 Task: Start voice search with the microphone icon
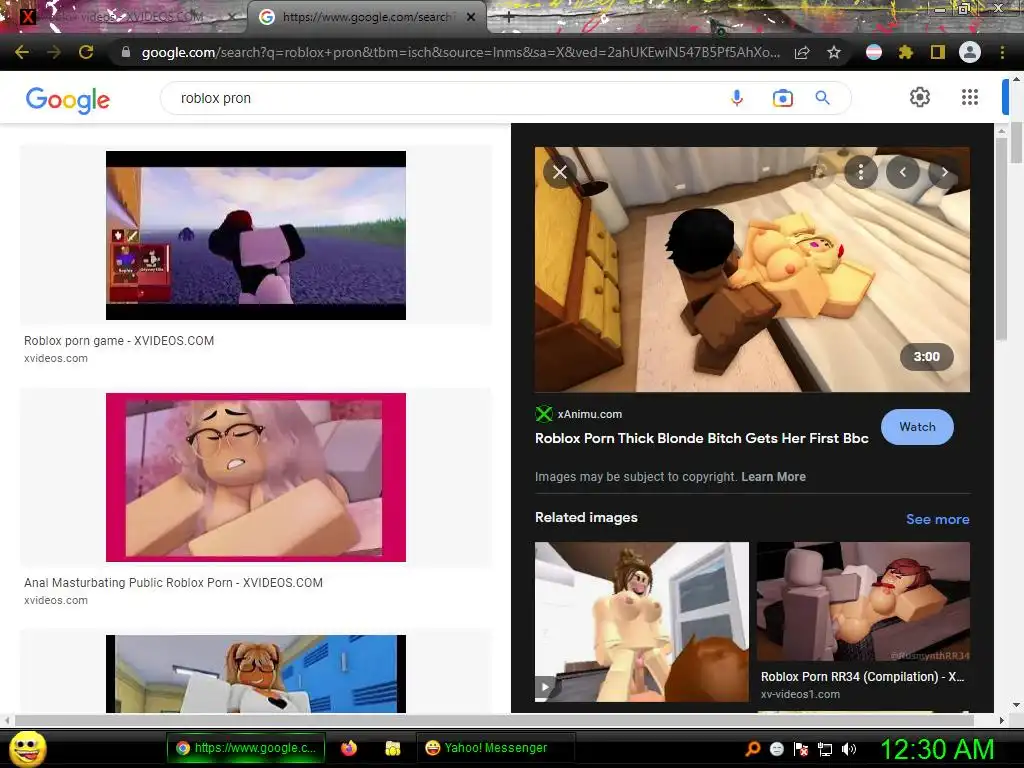click(737, 98)
